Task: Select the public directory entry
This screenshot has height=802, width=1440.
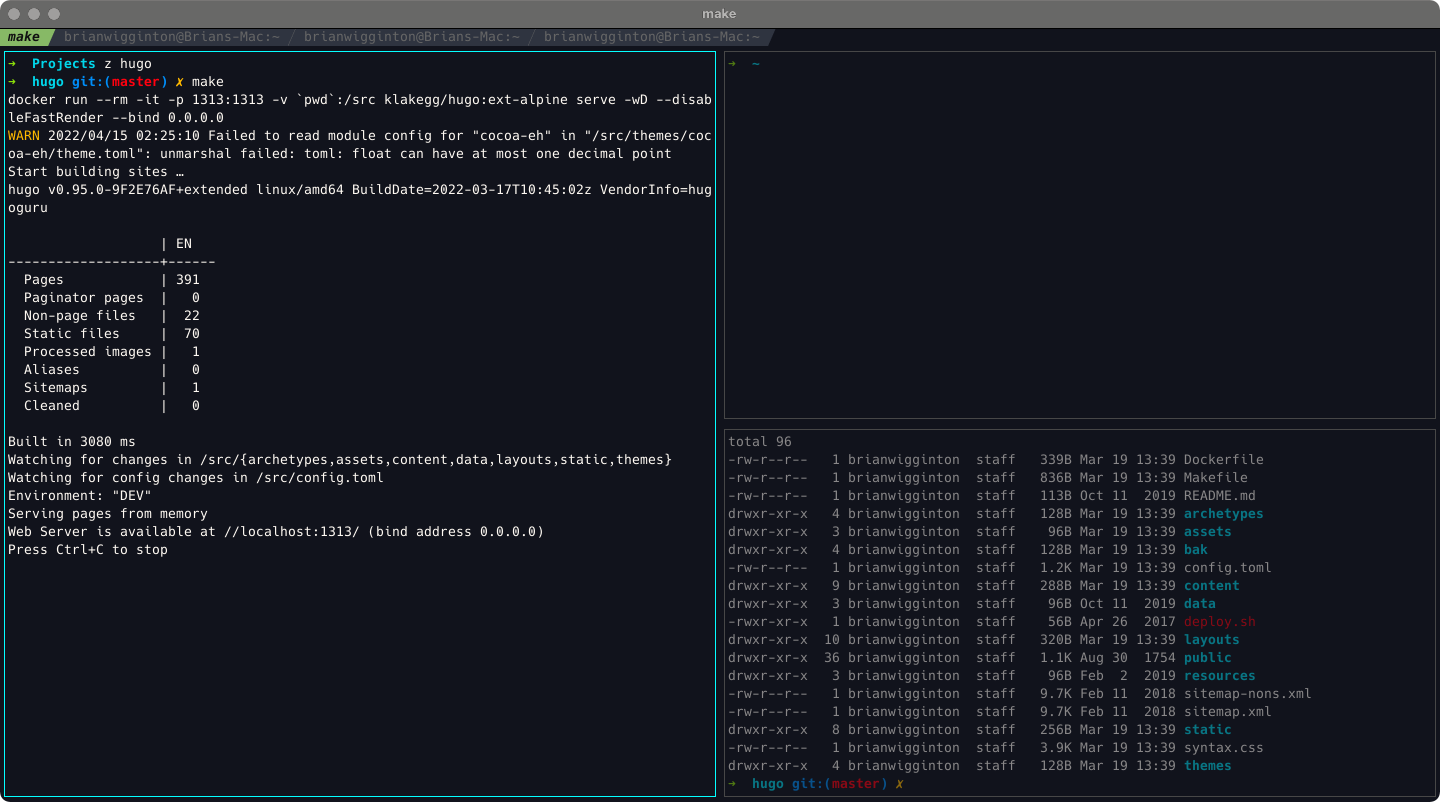Action: coord(1207,658)
